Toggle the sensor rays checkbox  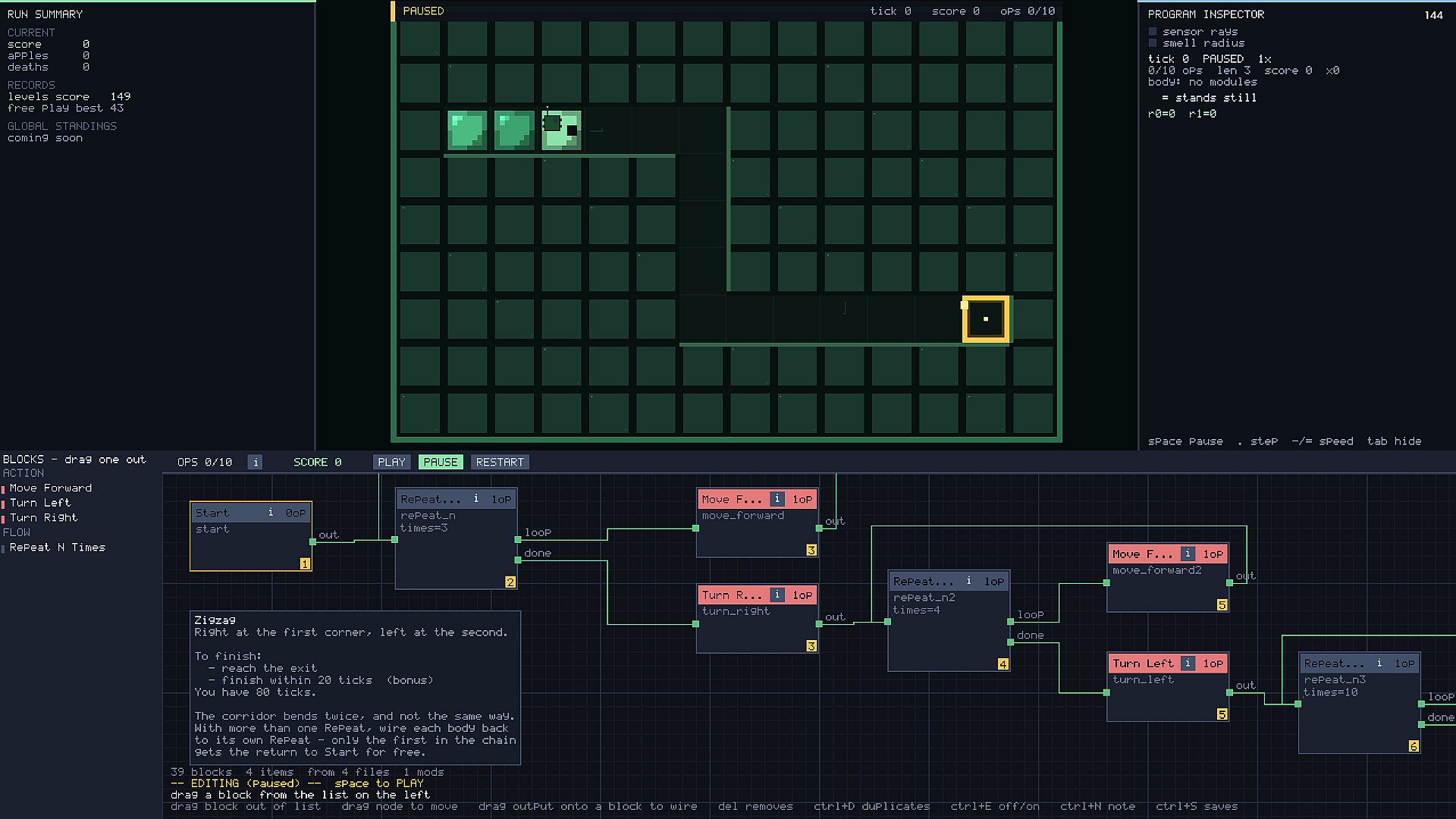point(1153,32)
